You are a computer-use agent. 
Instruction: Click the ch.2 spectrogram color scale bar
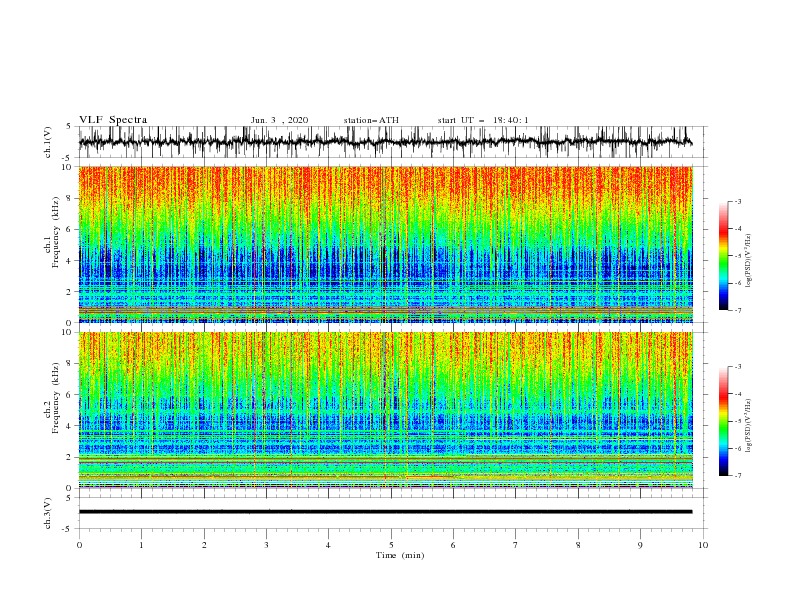click(724, 421)
